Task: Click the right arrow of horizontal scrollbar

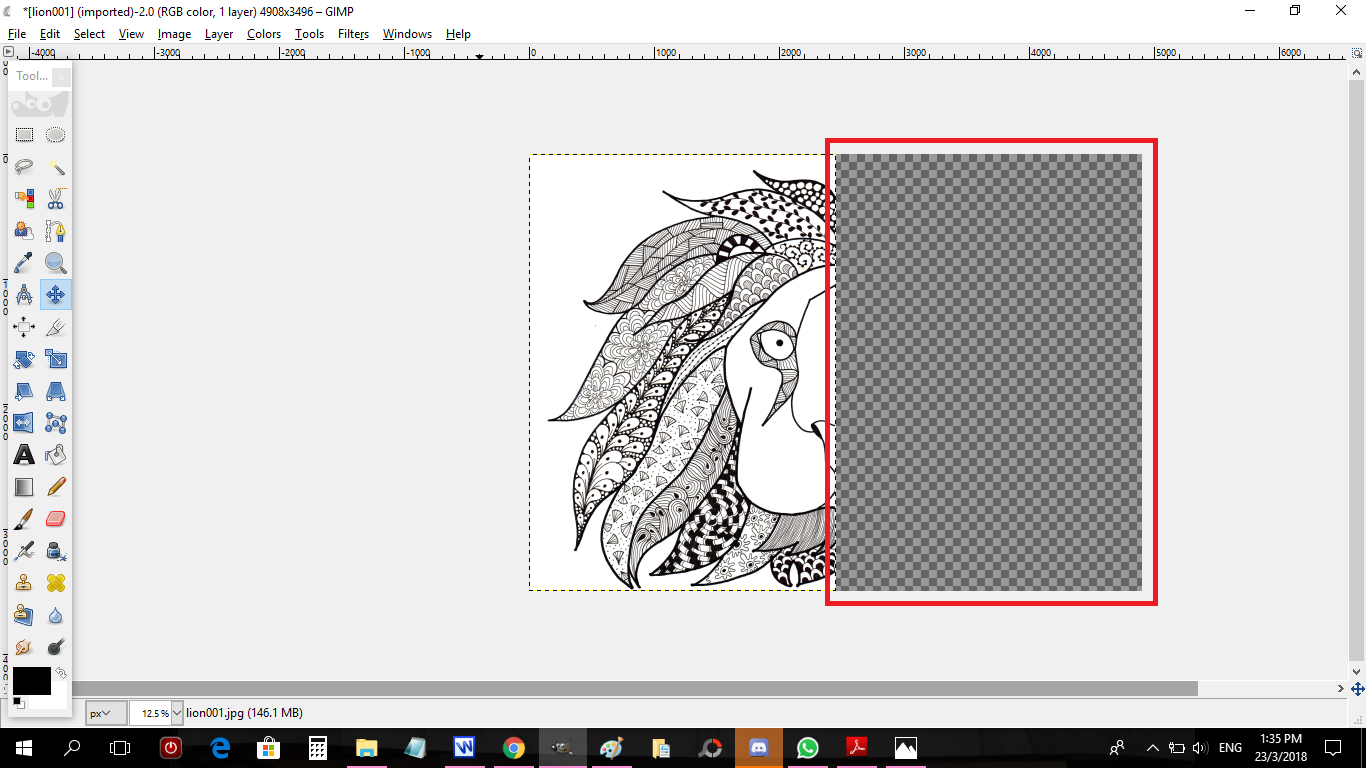Action: point(1341,689)
